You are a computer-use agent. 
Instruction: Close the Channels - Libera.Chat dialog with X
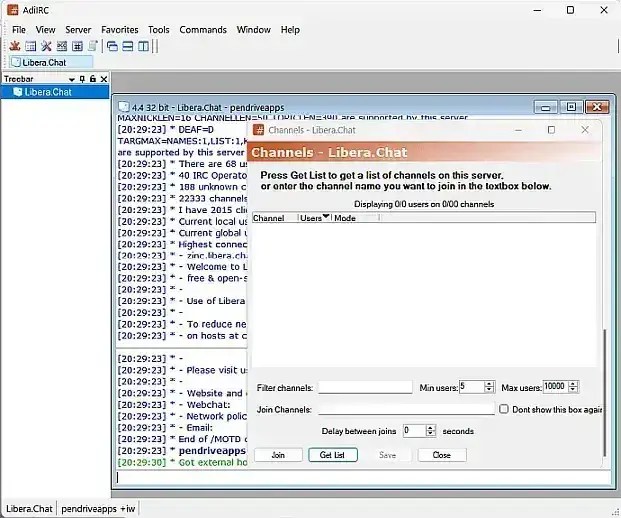tap(585, 130)
